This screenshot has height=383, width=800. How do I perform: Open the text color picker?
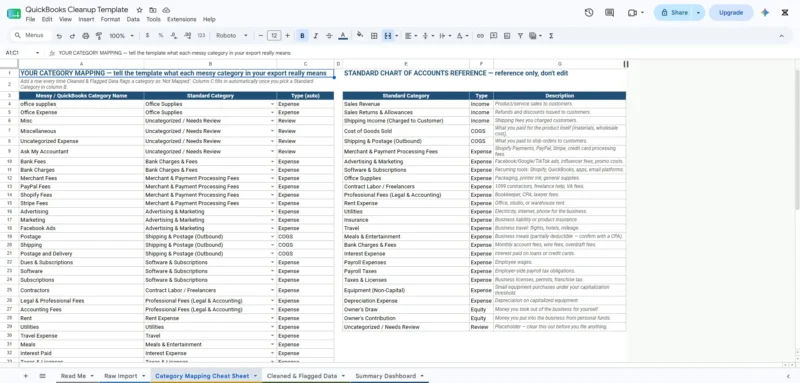pyautogui.click(x=343, y=36)
